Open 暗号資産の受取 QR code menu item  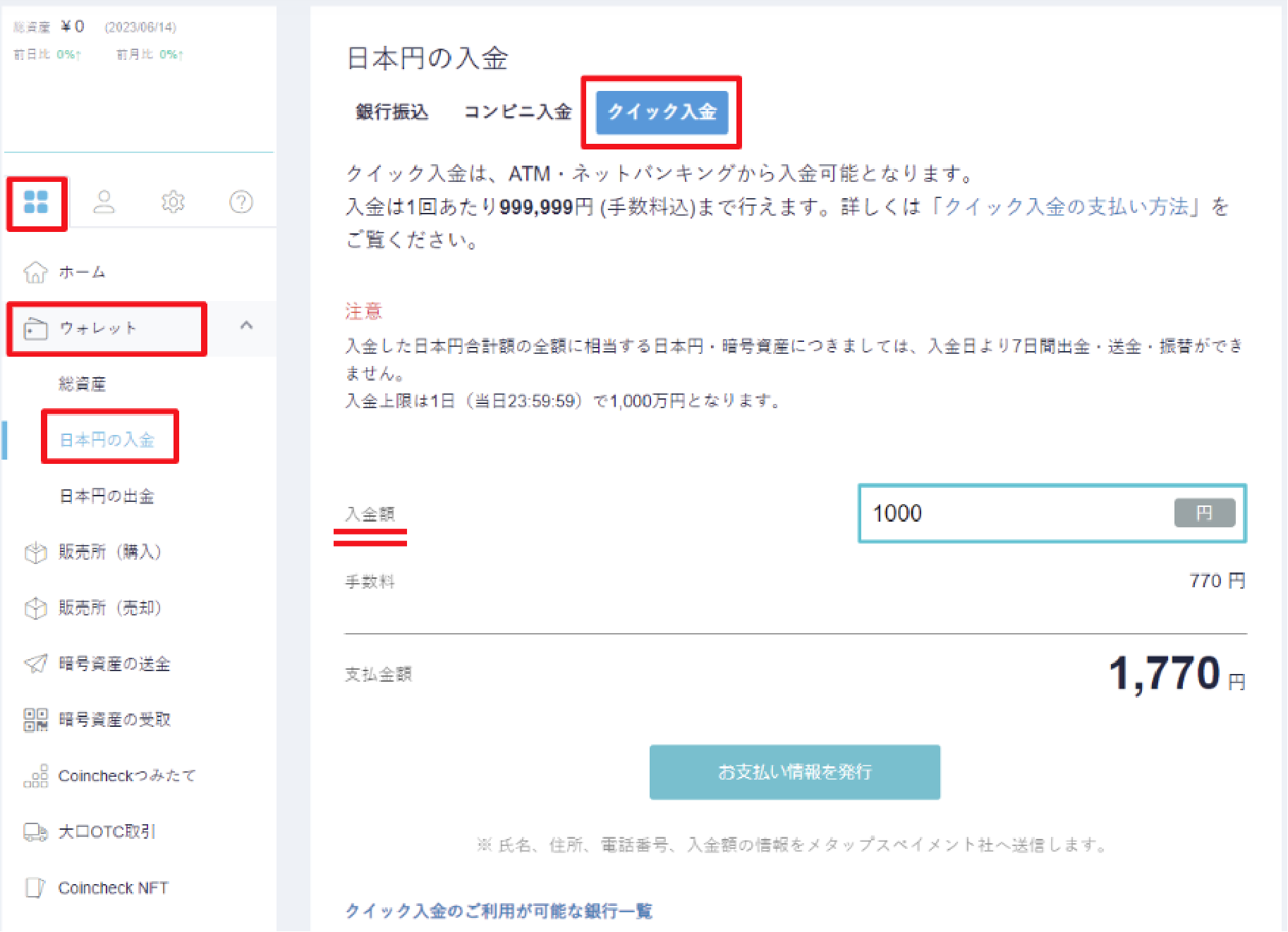[114, 719]
